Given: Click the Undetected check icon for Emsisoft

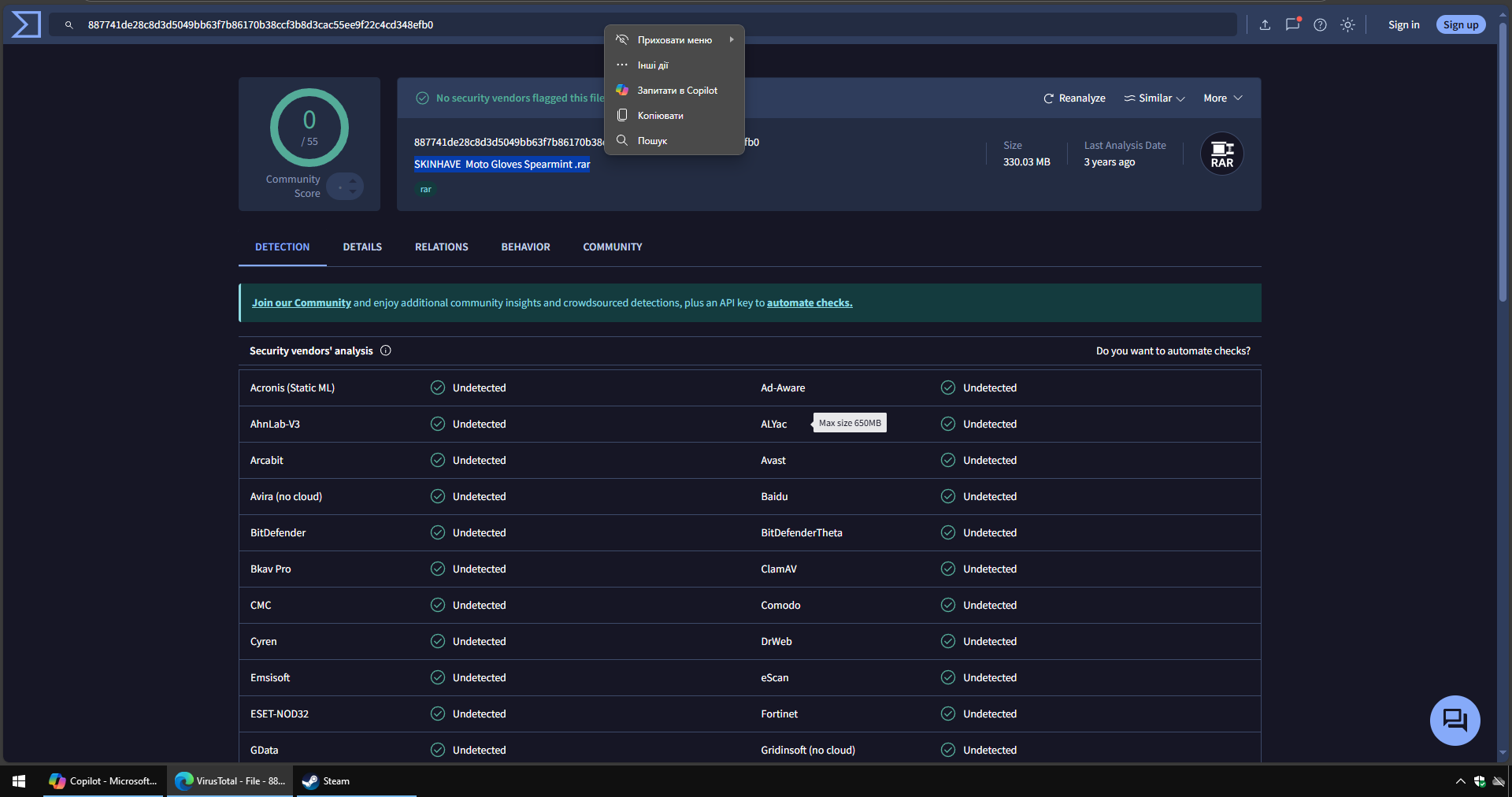Looking at the screenshot, I should coord(438,677).
